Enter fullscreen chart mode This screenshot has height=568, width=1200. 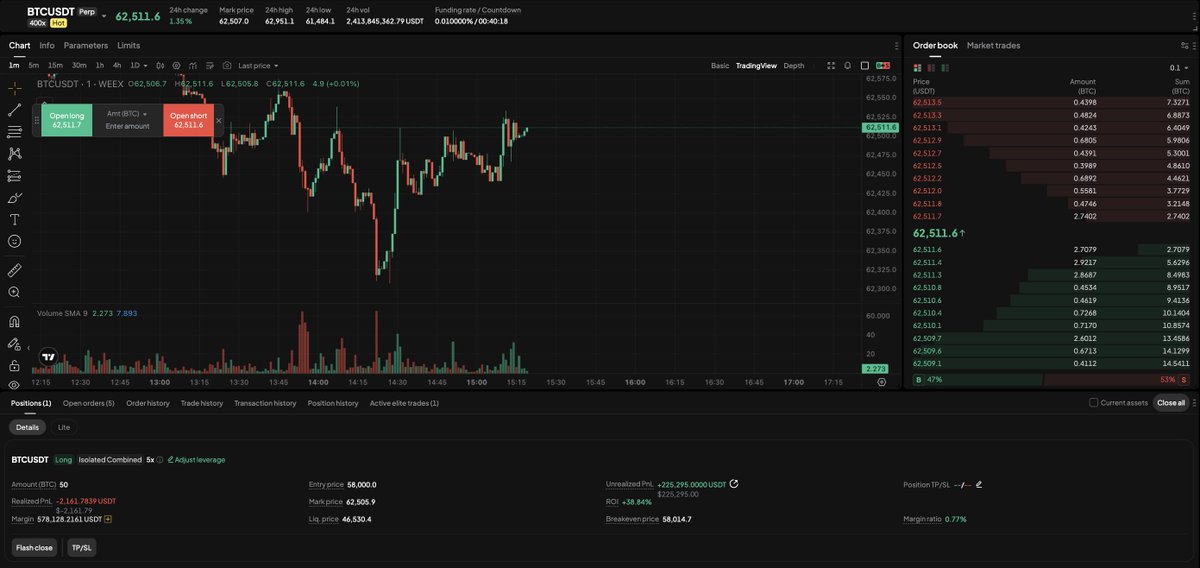click(831, 65)
